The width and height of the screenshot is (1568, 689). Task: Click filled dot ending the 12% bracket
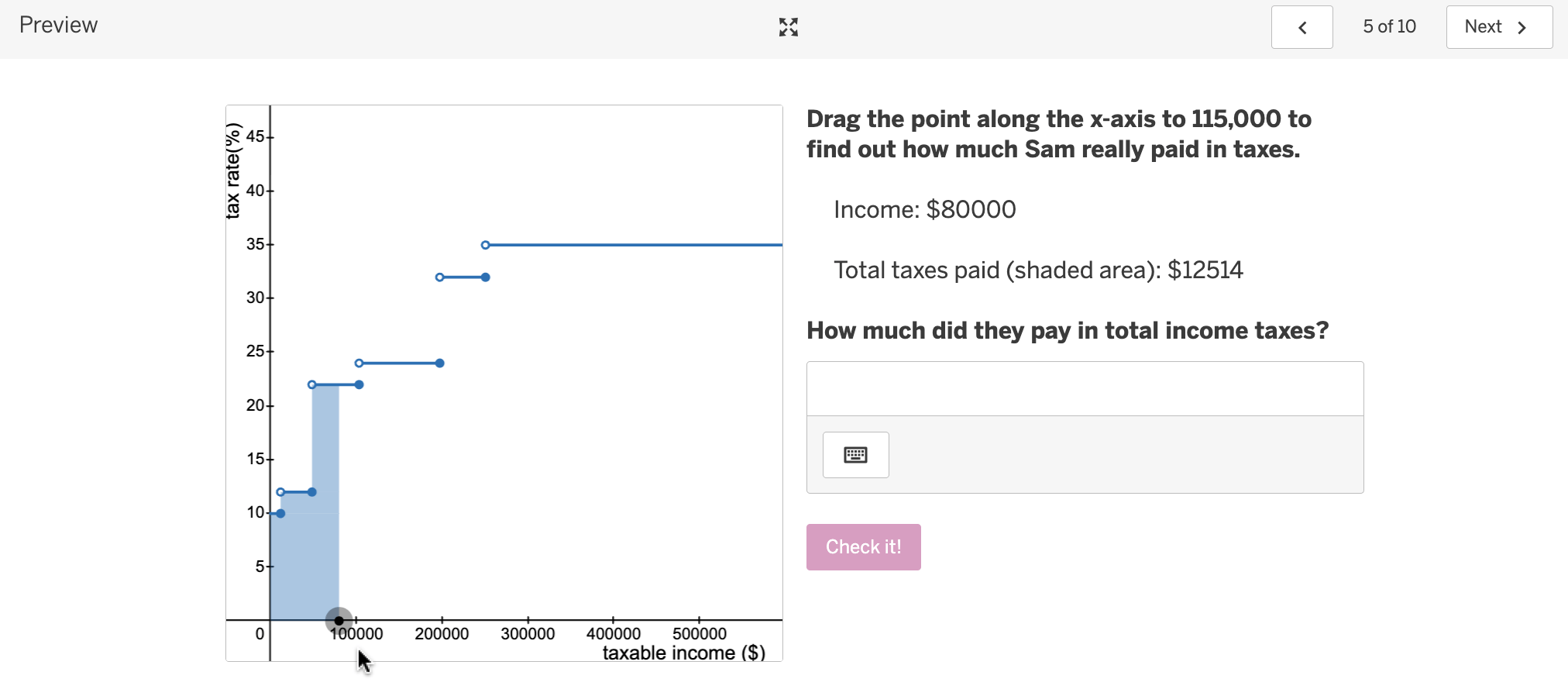[312, 492]
